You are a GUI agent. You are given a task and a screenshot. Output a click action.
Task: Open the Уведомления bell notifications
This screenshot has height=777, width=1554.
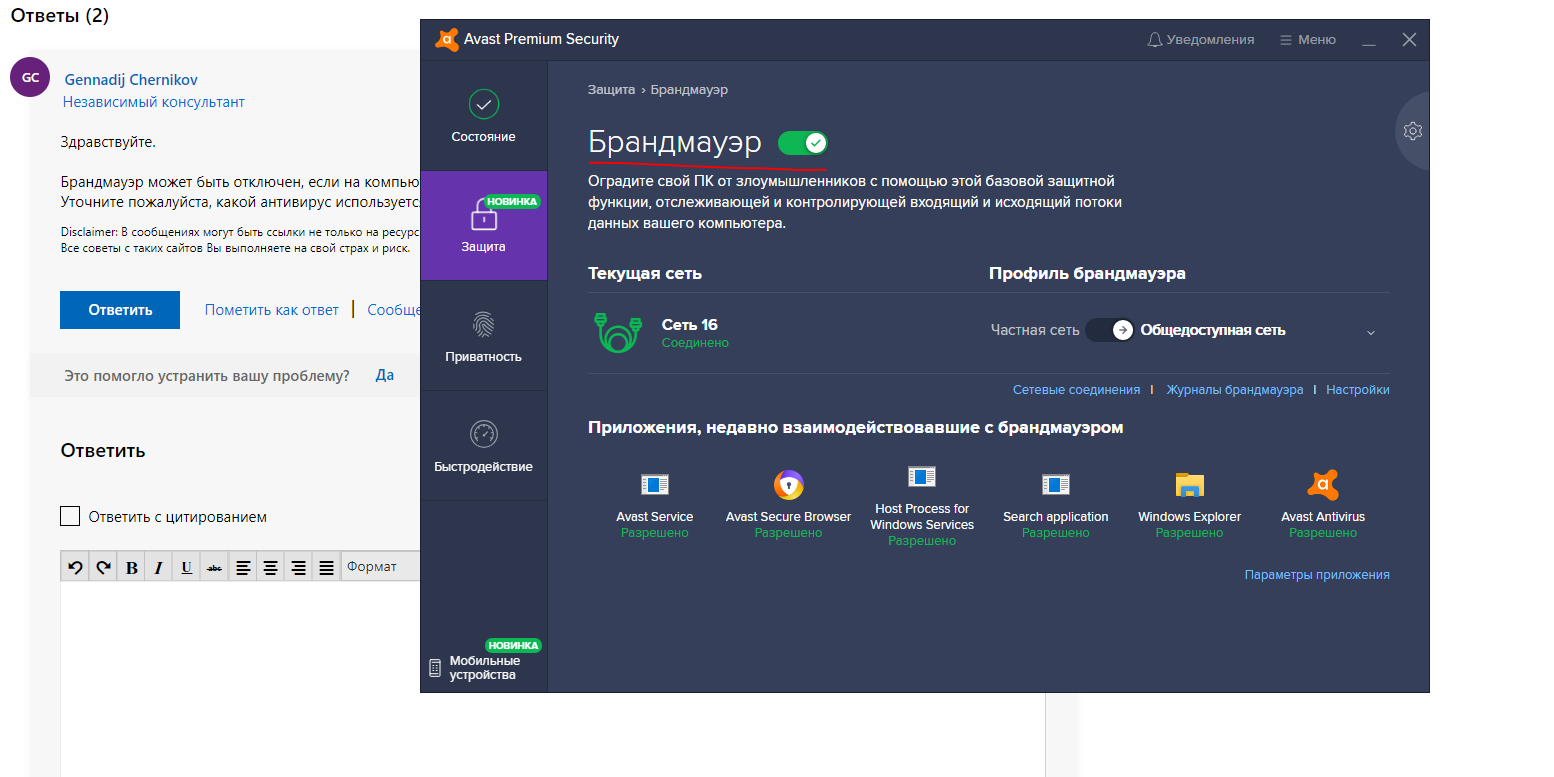click(x=1200, y=40)
